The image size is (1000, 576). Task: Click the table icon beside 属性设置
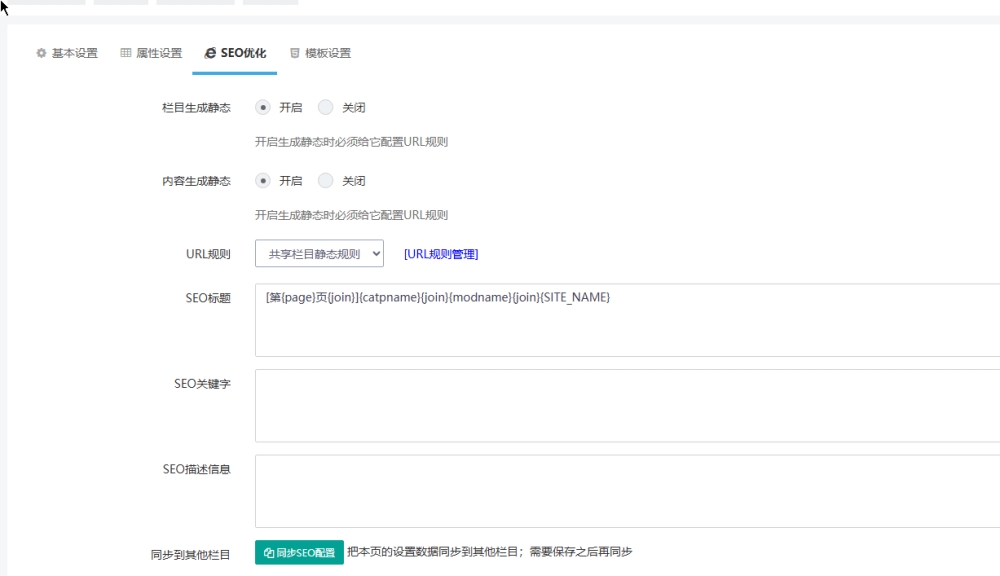[126, 53]
